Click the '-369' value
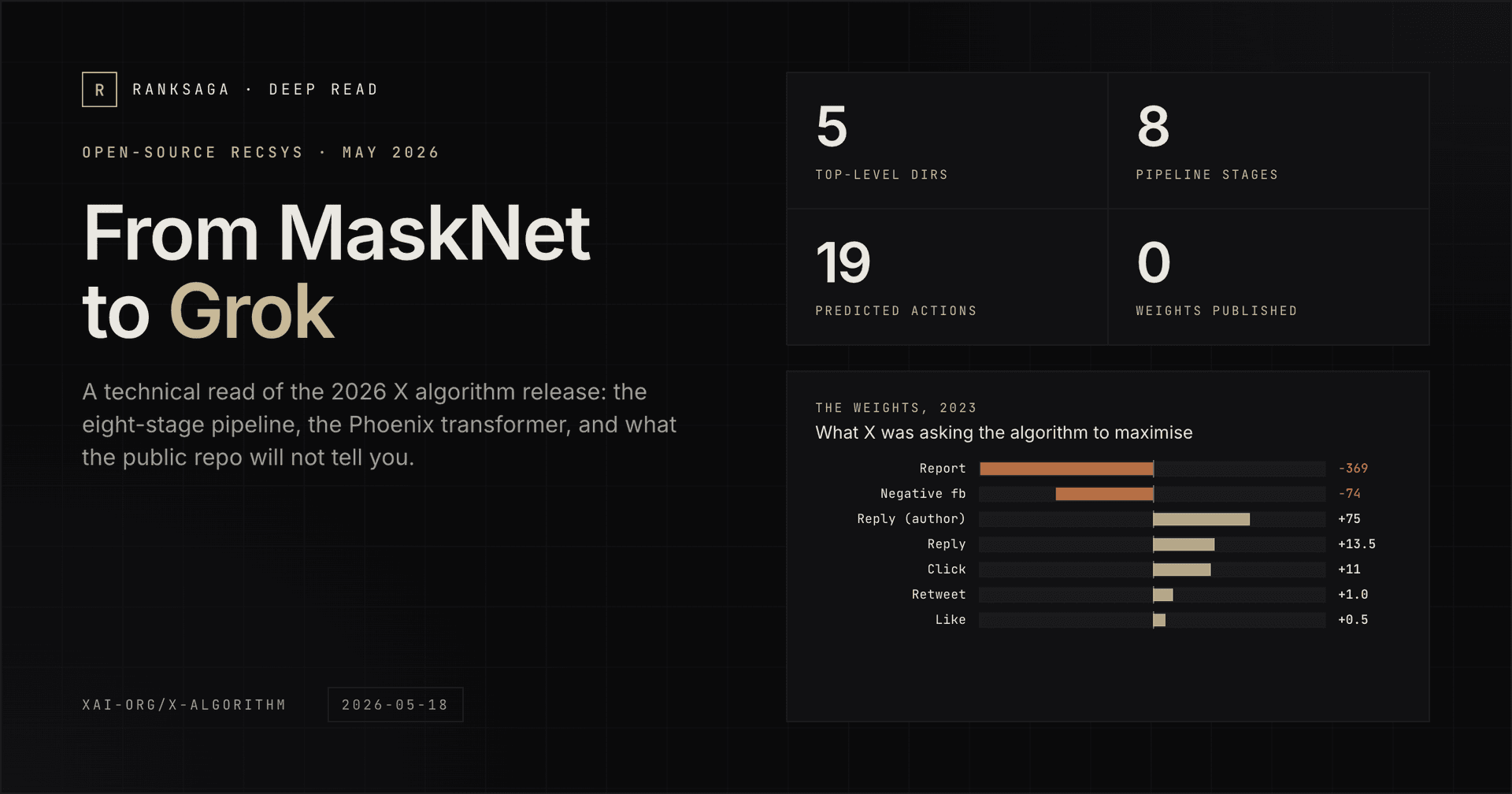 1353,469
